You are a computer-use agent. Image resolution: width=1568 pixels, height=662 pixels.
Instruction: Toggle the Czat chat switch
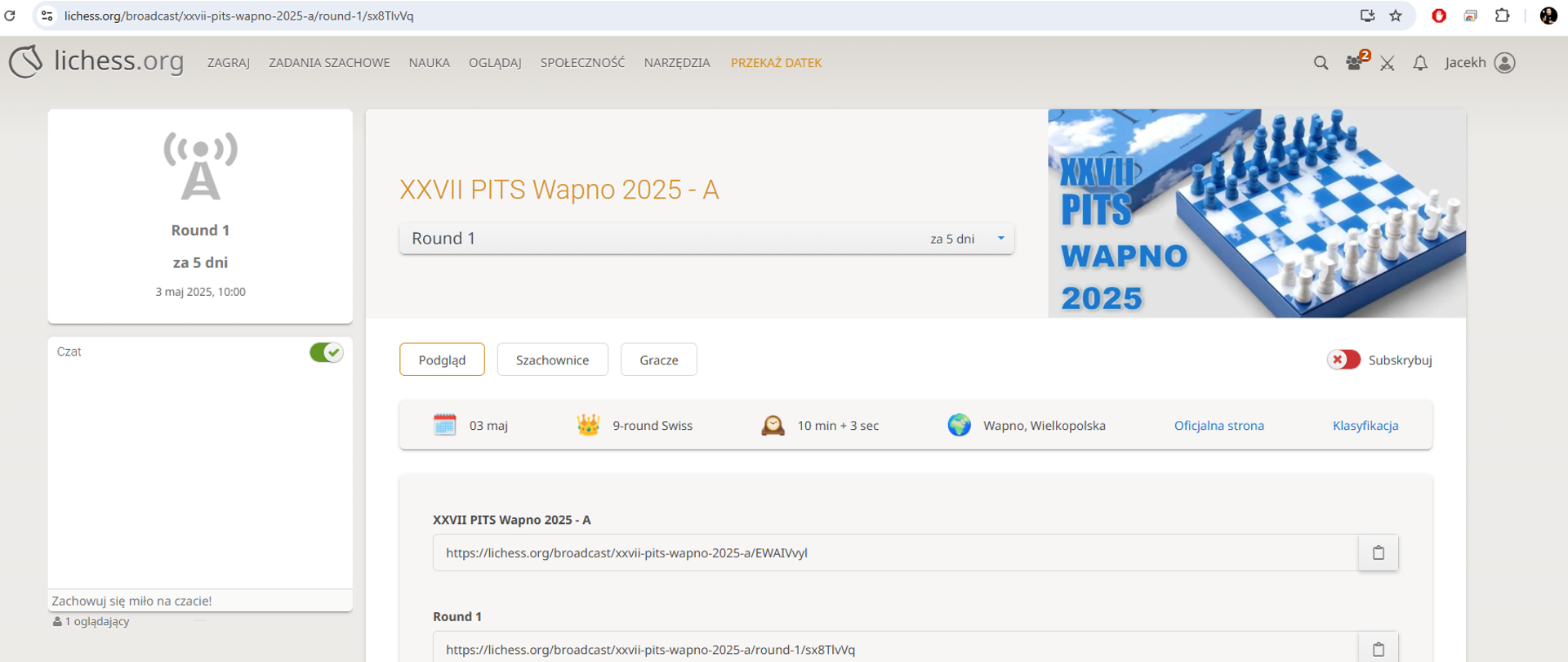[x=326, y=352]
